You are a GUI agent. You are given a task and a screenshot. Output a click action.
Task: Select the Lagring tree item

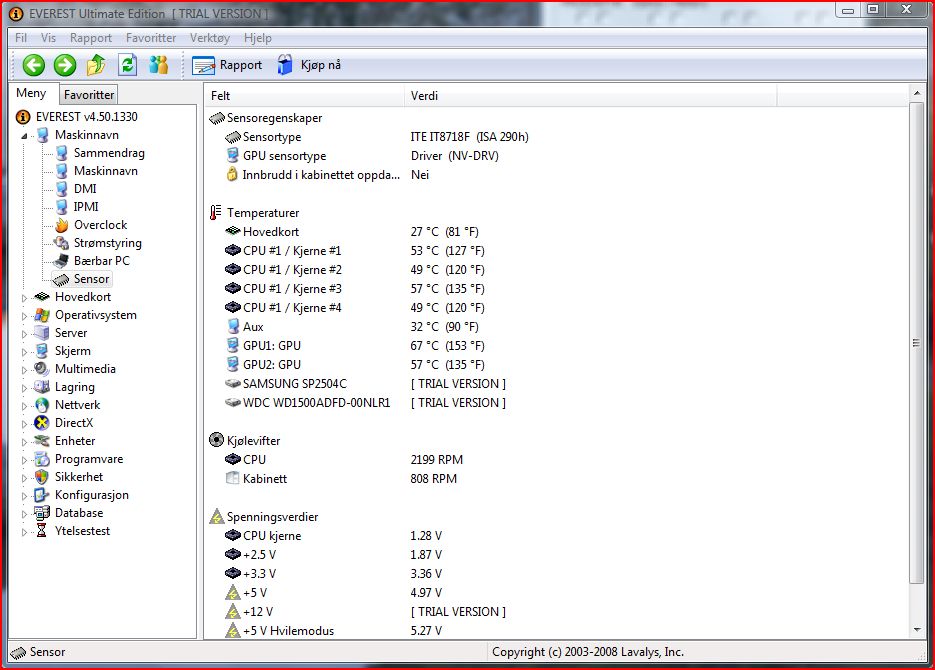click(75, 387)
